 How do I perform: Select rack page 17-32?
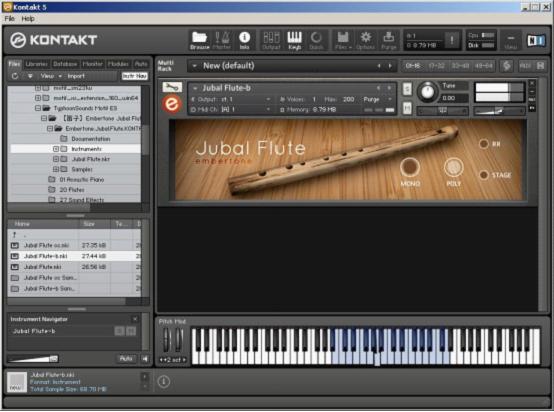pyautogui.click(x=437, y=66)
